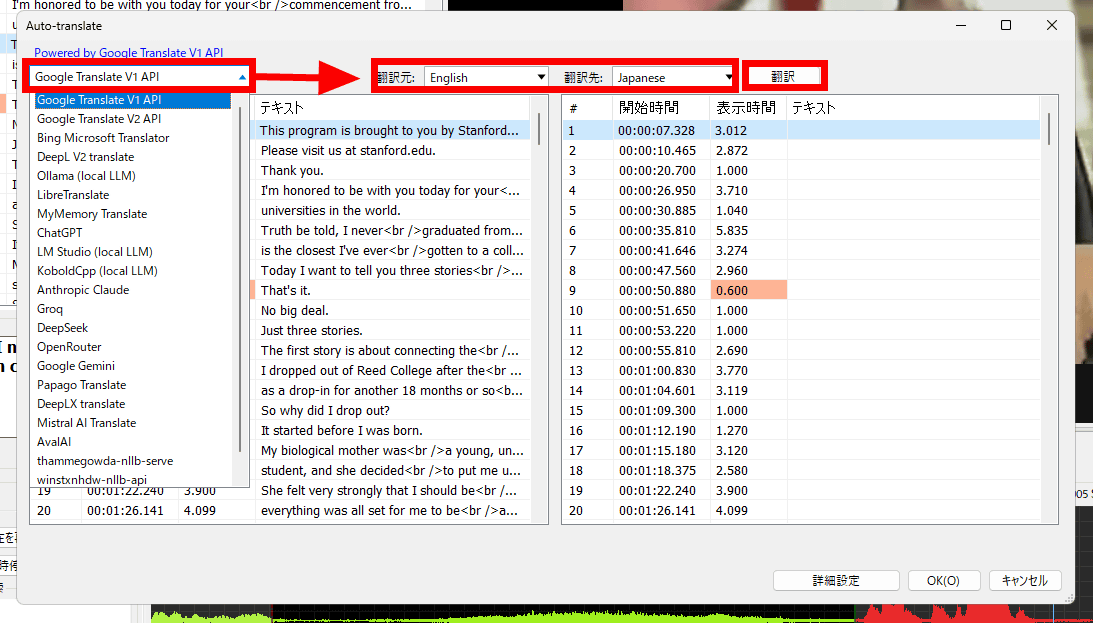1093x623 pixels.
Task: Click start time 00:01:00.830 in target table
Action: (x=657, y=371)
